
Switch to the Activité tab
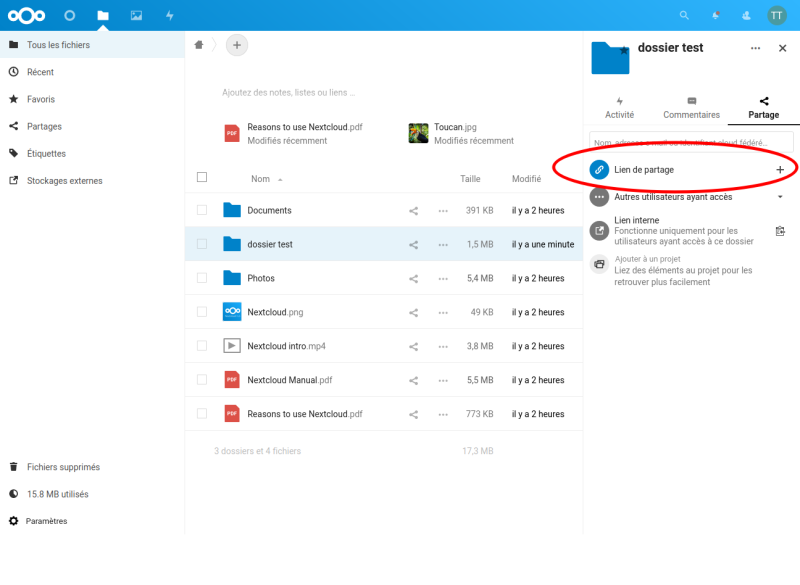pos(619,108)
